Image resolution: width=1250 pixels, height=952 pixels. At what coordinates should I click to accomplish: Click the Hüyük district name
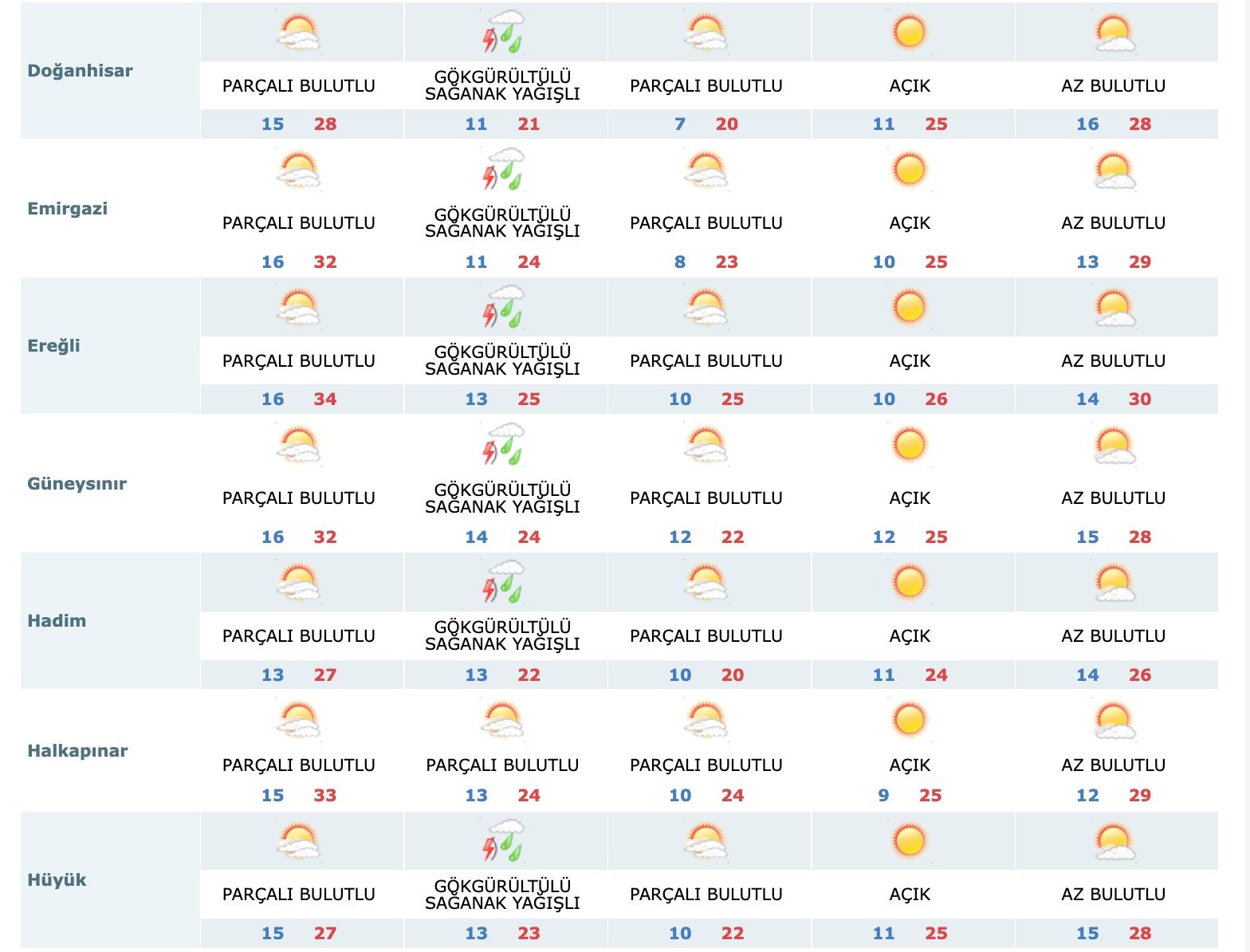pos(57,880)
